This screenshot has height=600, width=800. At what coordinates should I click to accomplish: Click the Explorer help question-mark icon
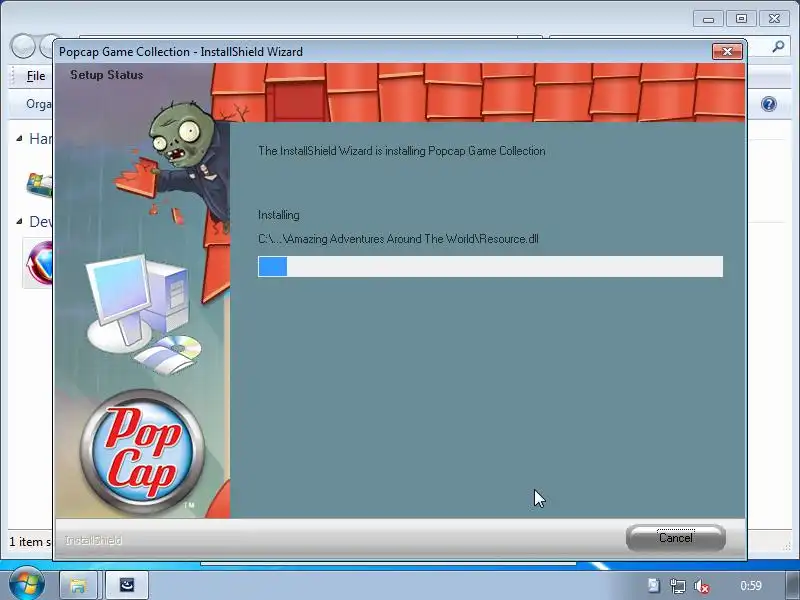pyautogui.click(x=768, y=104)
